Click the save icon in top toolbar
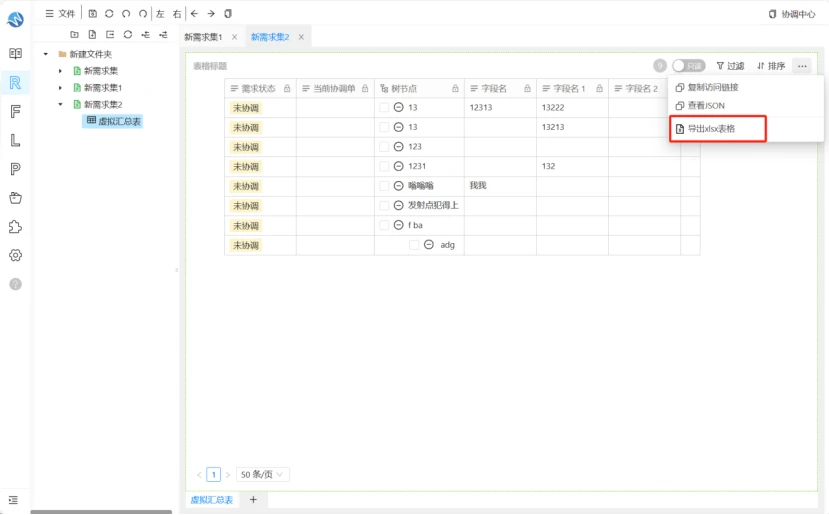This screenshot has width=829, height=515. point(93,13)
